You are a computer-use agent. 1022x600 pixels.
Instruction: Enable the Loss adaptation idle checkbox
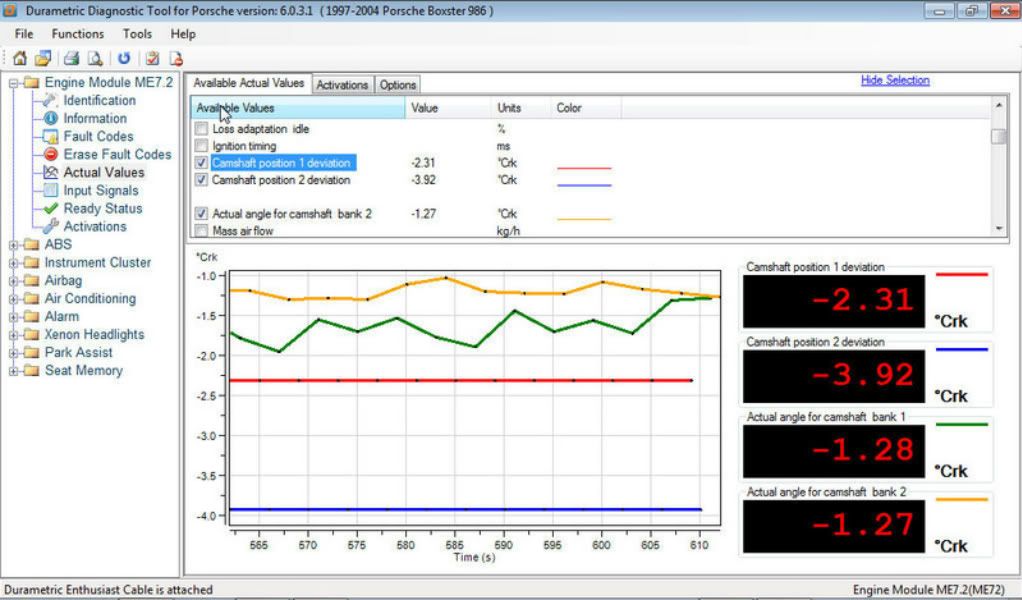(201, 128)
